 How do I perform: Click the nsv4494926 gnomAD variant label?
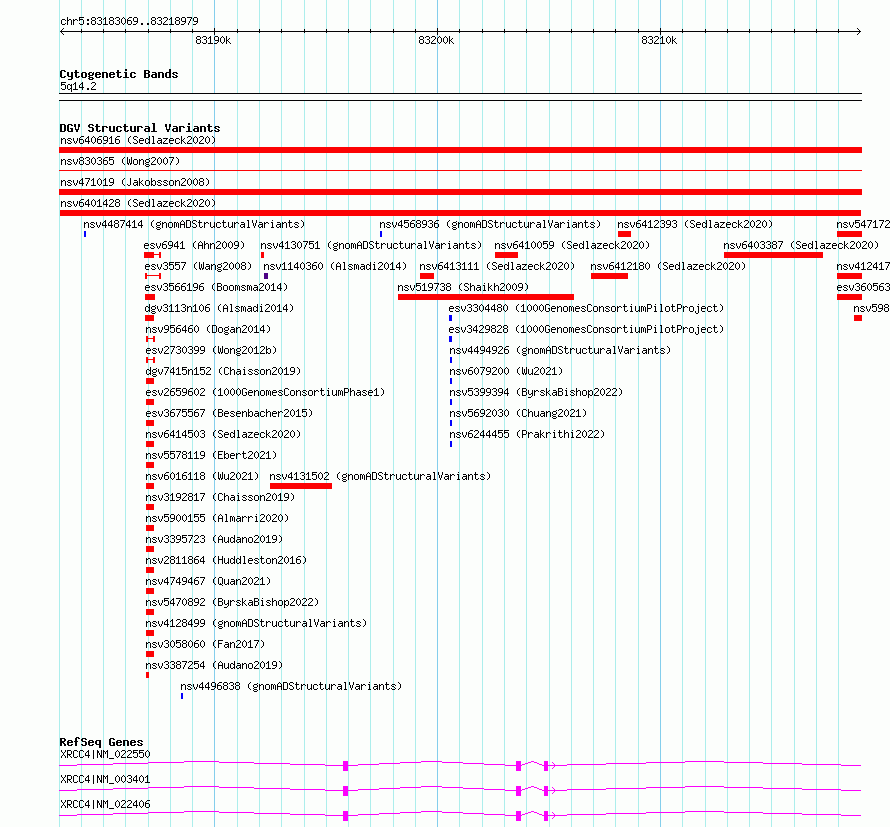click(560, 350)
